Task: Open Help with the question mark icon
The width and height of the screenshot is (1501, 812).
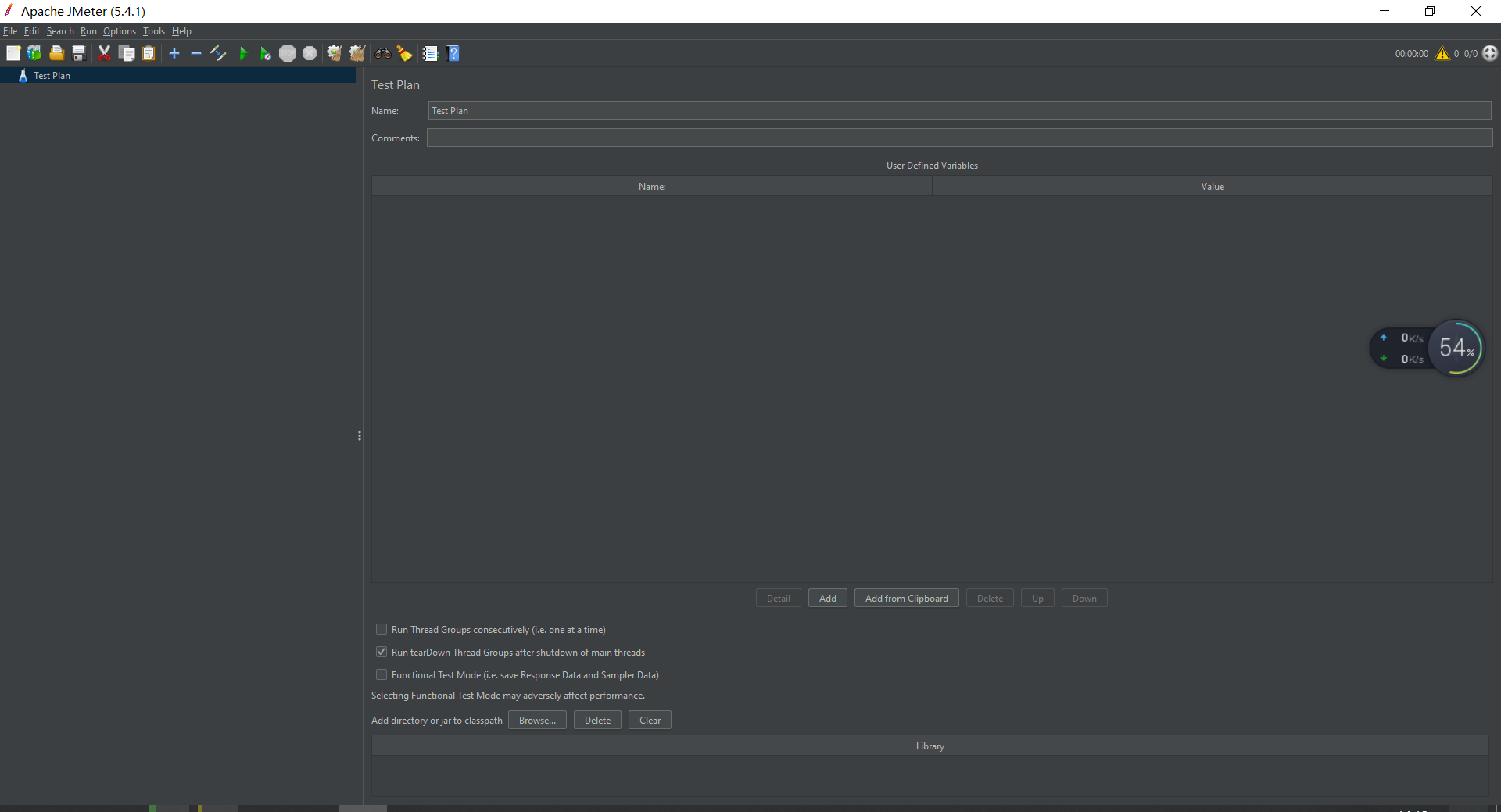Action: (x=453, y=53)
